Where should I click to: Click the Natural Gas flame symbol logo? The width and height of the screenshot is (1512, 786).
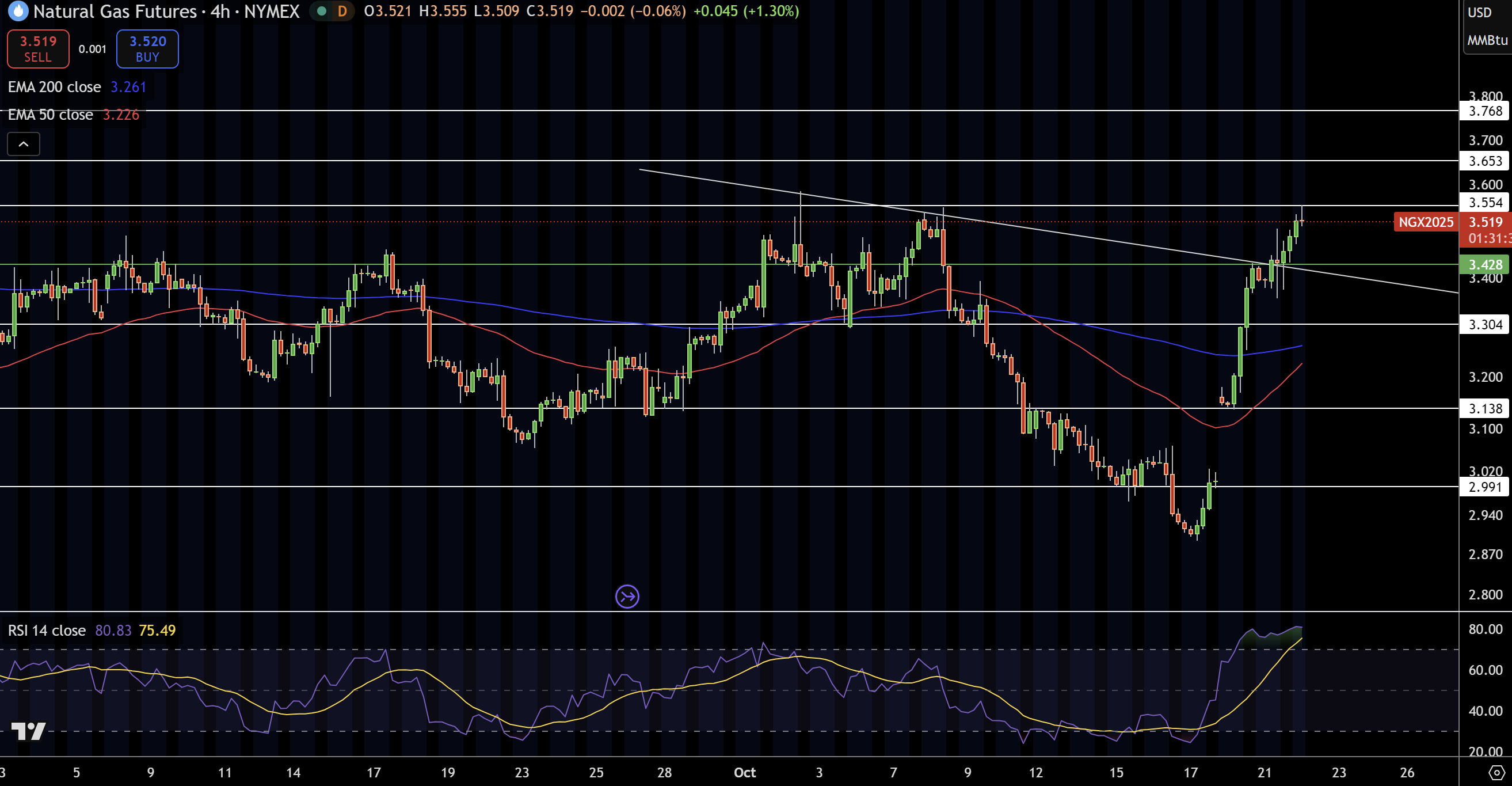click(x=18, y=11)
